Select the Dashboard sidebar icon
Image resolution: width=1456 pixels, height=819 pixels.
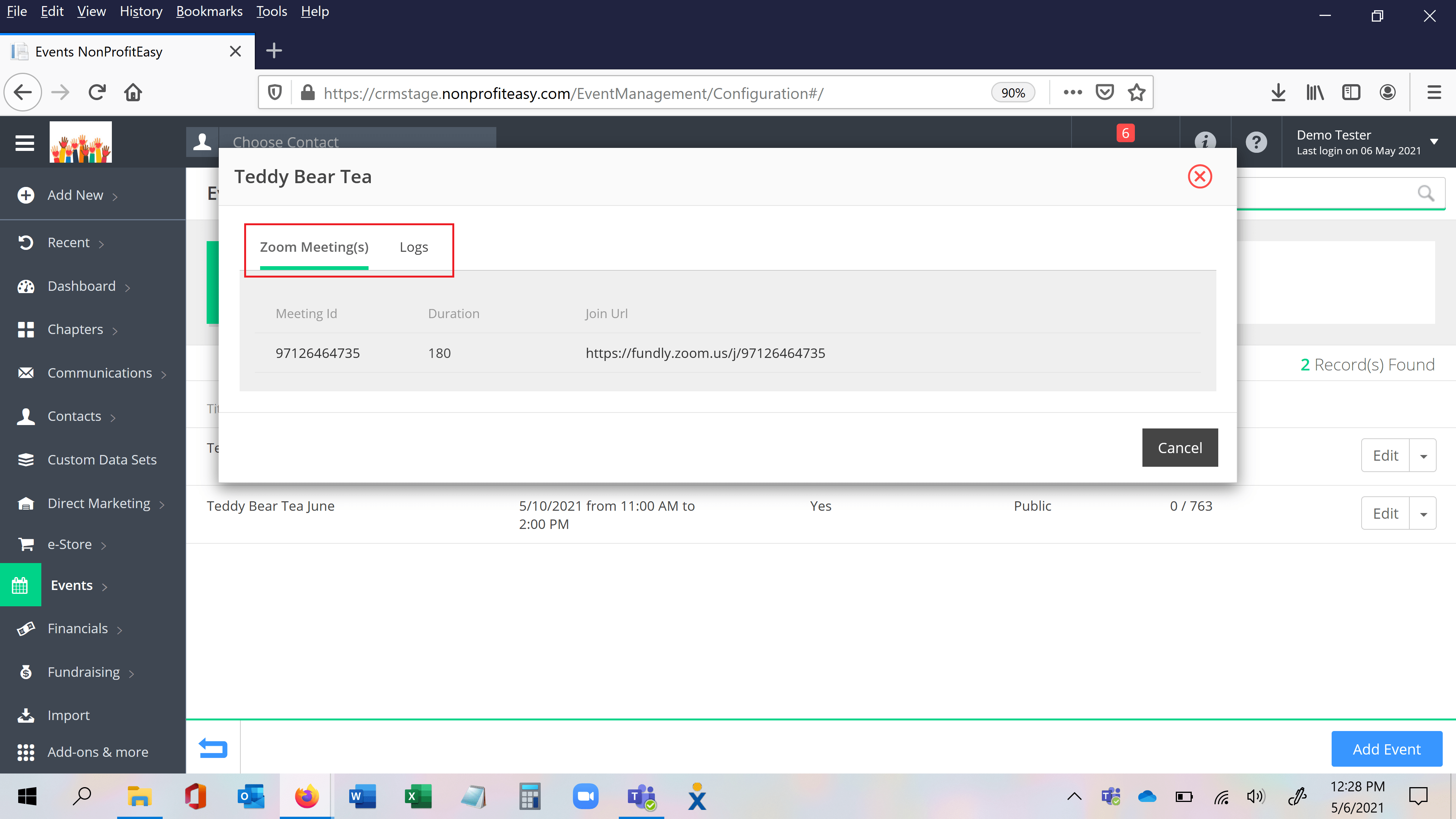click(26, 286)
